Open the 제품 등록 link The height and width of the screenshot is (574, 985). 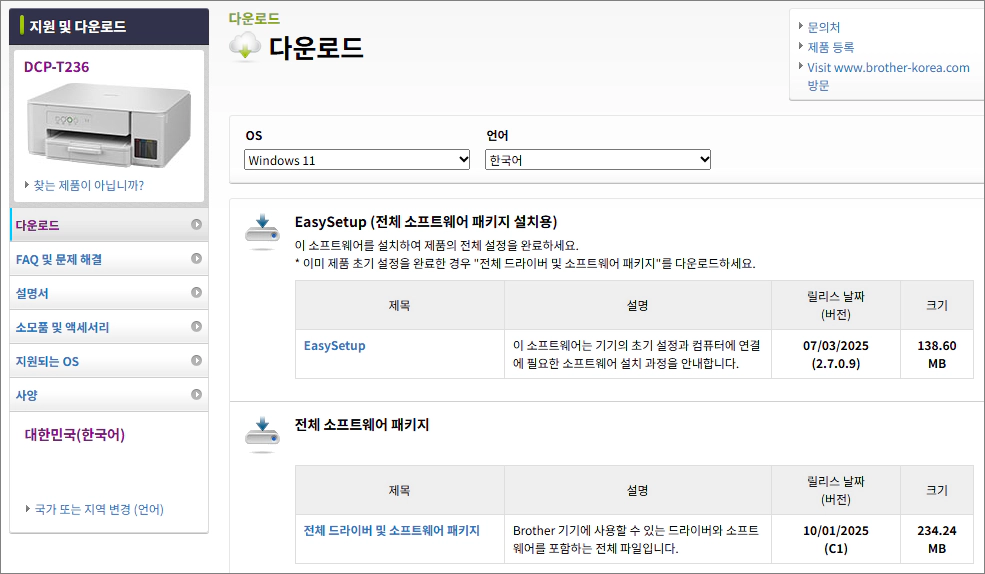coord(830,47)
